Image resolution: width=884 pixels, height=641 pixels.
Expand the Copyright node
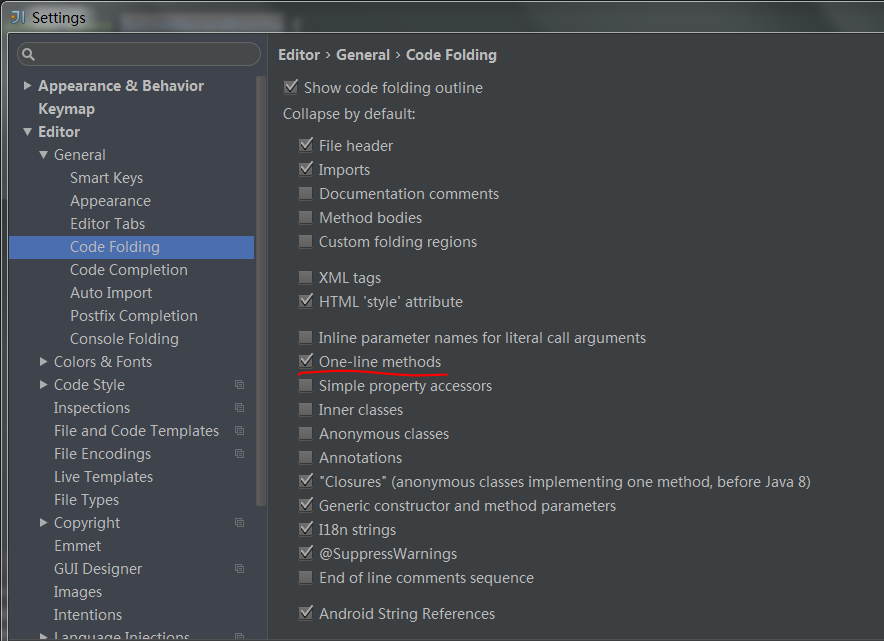click(x=43, y=523)
